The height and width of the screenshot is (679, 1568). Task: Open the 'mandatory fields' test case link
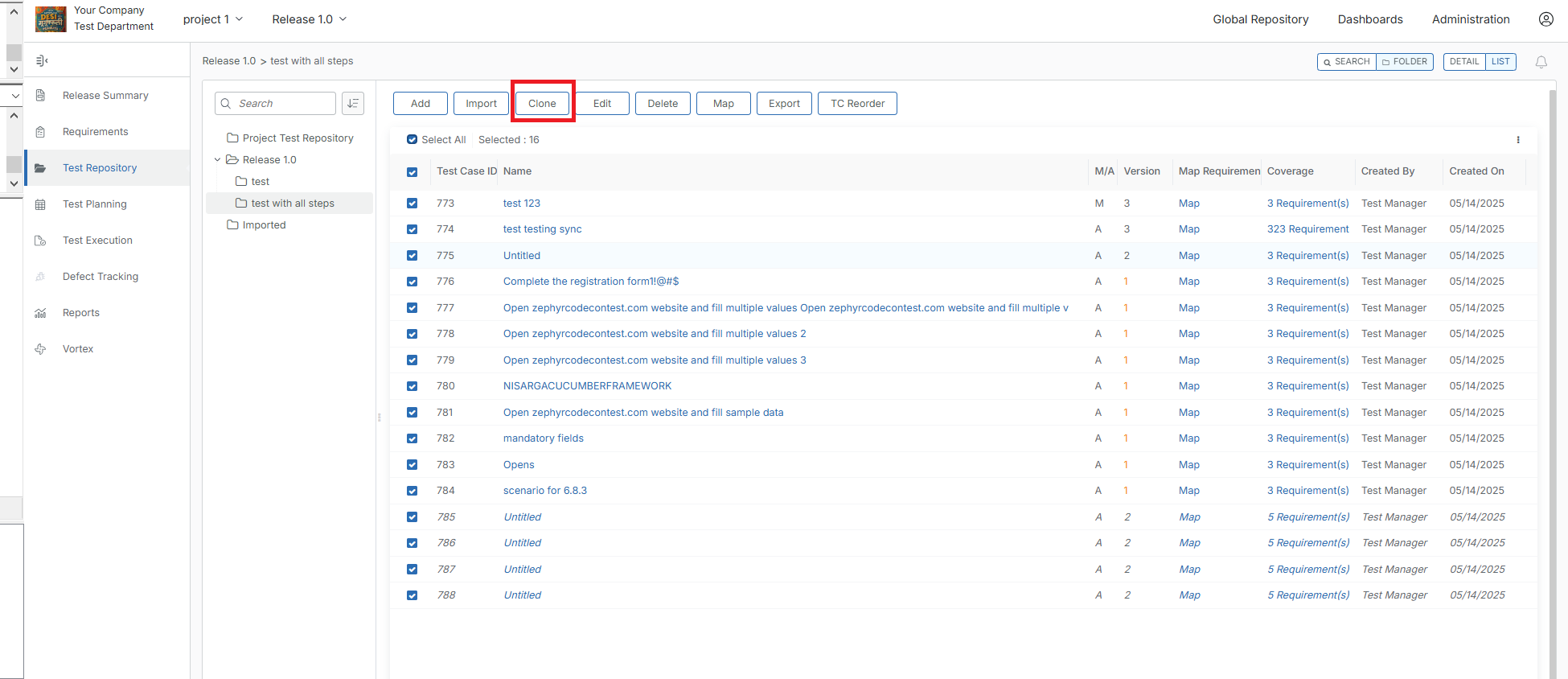click(x=543, y=438)
